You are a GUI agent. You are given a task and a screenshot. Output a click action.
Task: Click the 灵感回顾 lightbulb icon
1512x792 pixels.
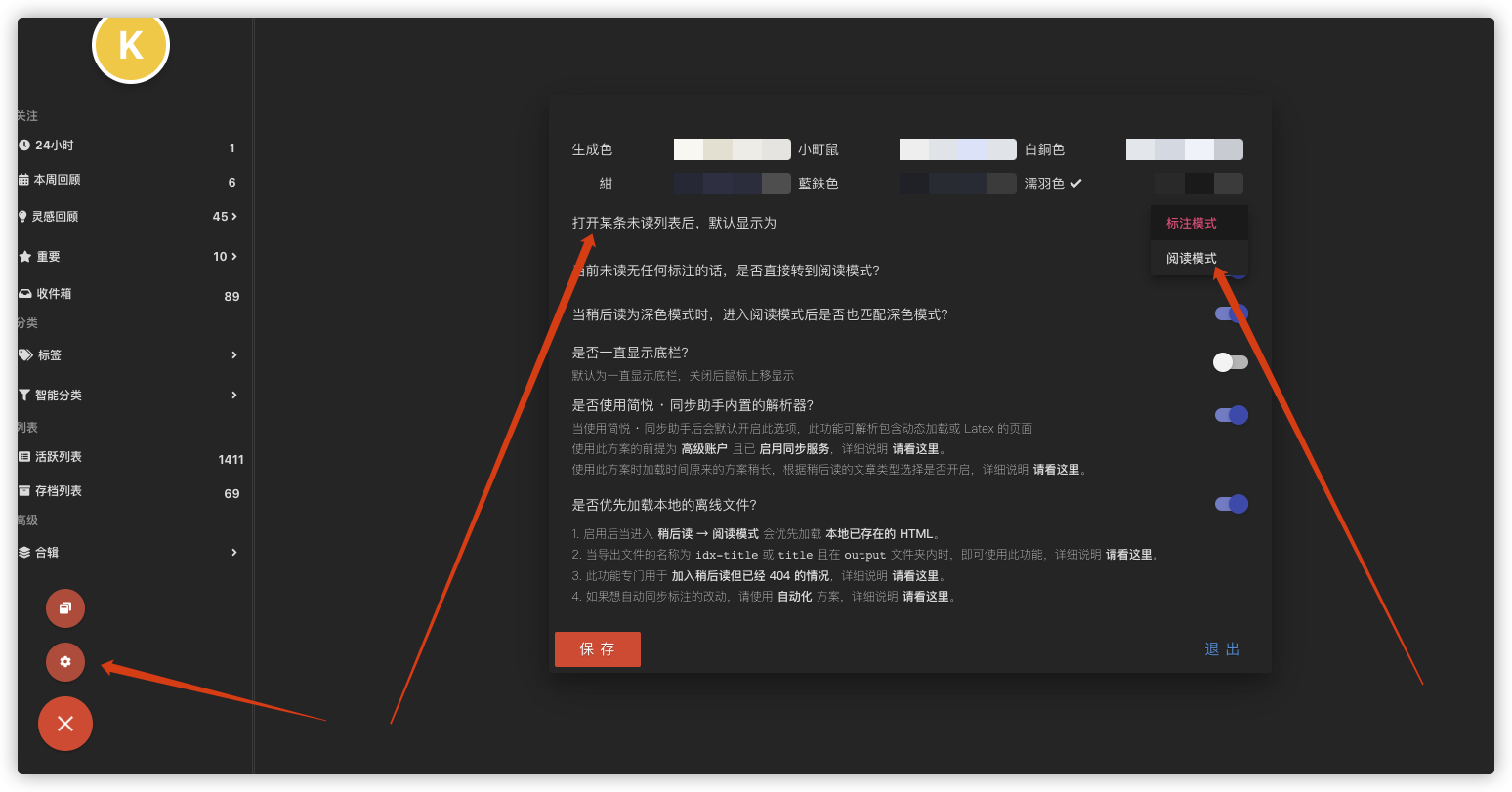point(23,217)
